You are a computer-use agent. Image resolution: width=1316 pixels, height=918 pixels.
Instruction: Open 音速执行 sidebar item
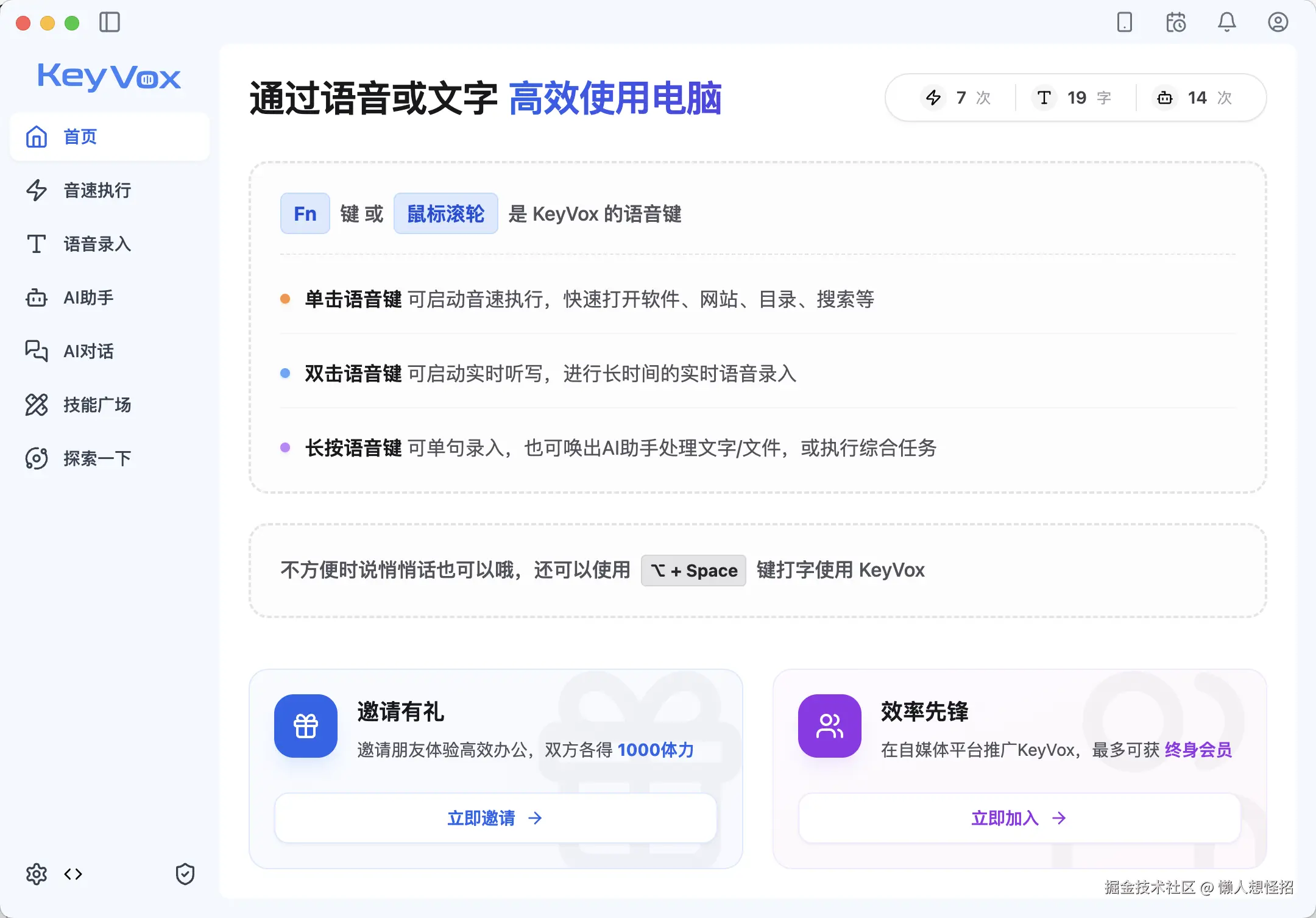tap(97, 190)
